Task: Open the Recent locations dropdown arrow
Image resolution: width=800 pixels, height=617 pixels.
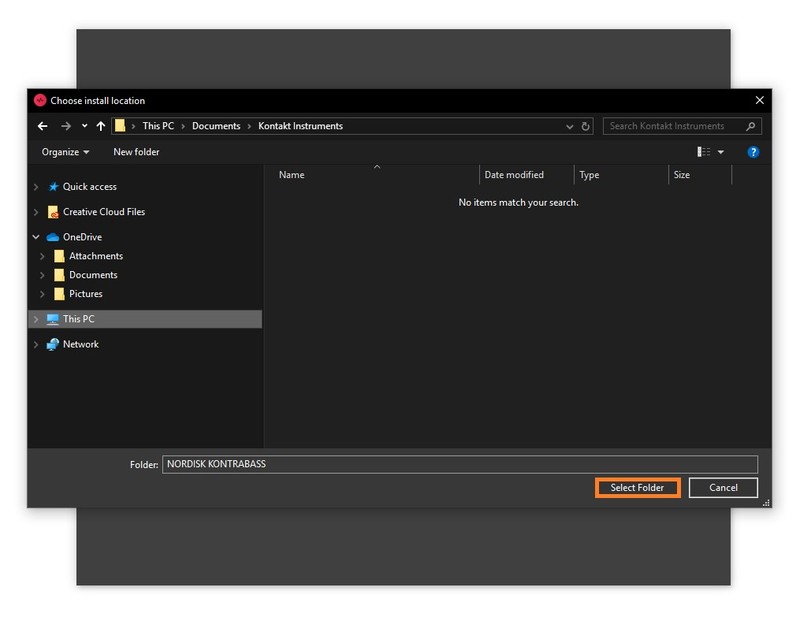Action: (84, 127)
